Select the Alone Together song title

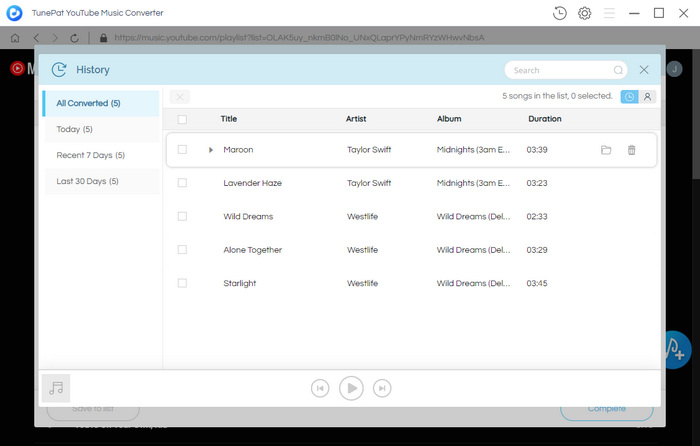252,250
